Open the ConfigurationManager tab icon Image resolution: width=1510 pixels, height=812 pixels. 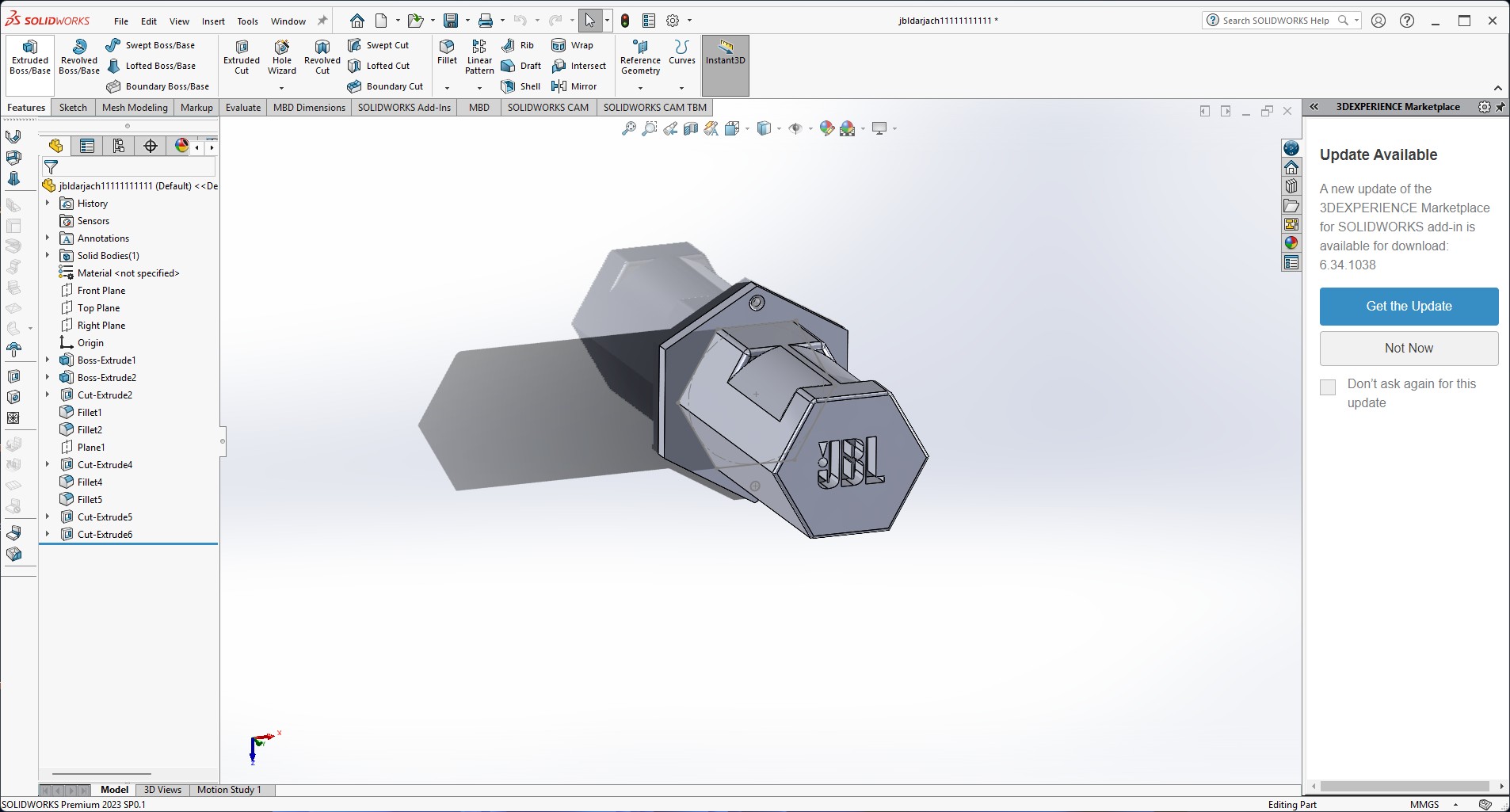(x=119, y=146)
